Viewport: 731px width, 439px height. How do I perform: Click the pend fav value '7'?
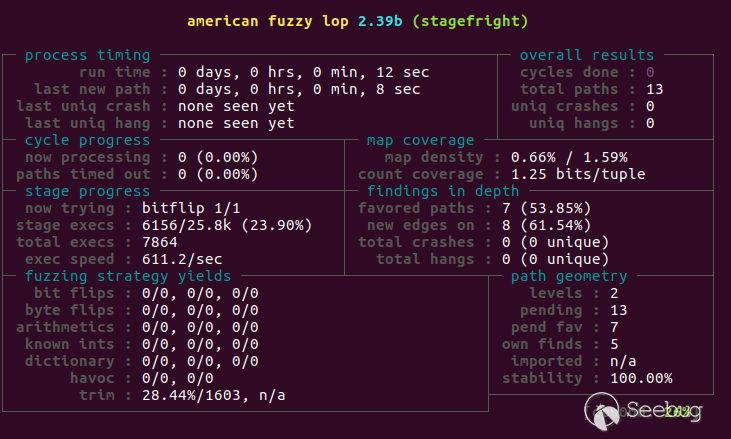[x=614, y=327]
